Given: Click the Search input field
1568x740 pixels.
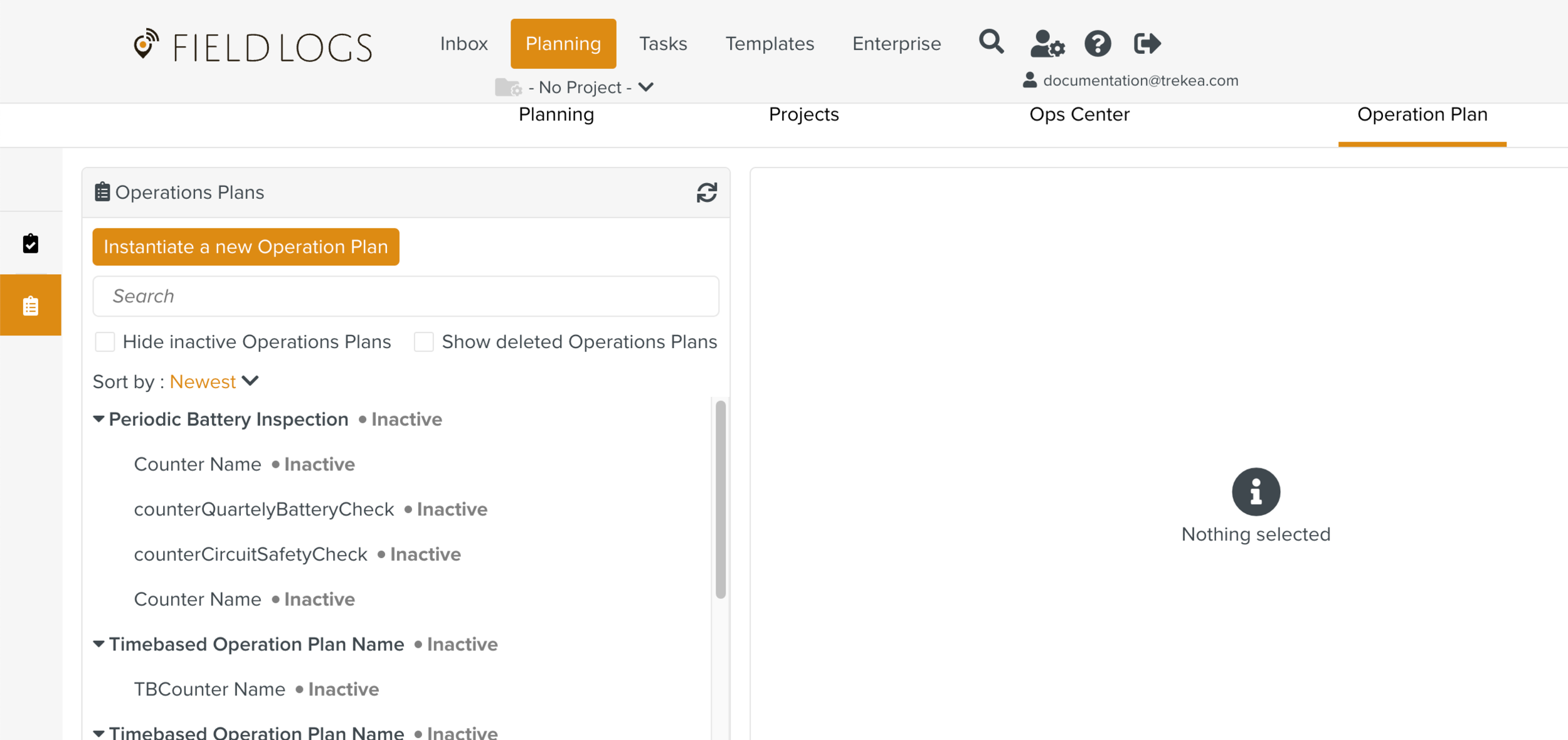Looking at the screenshot, I should tap(405, 296).
